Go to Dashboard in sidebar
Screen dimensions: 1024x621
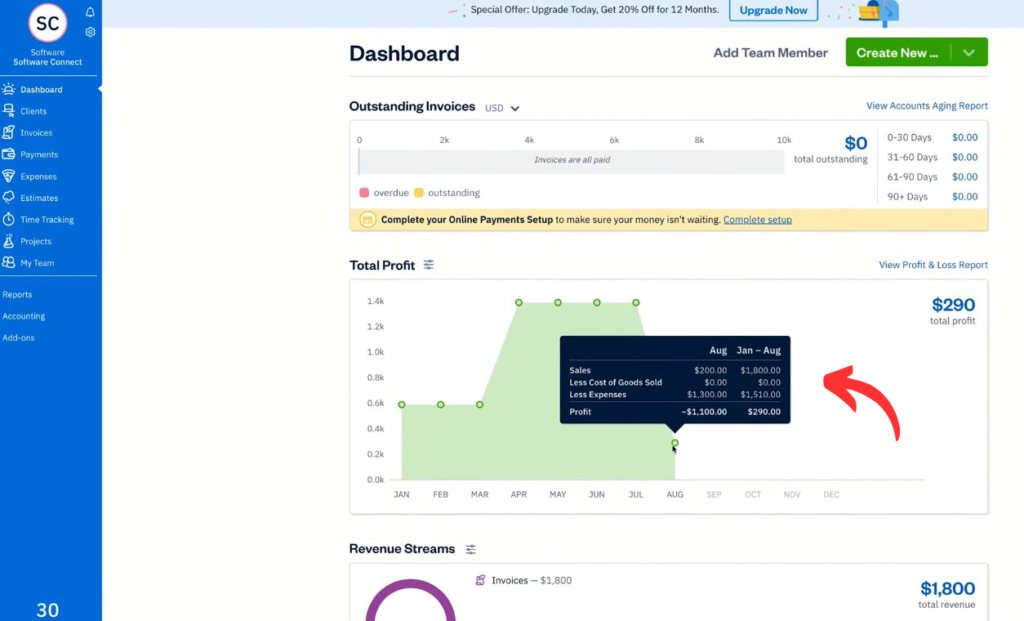click(41, 89)
